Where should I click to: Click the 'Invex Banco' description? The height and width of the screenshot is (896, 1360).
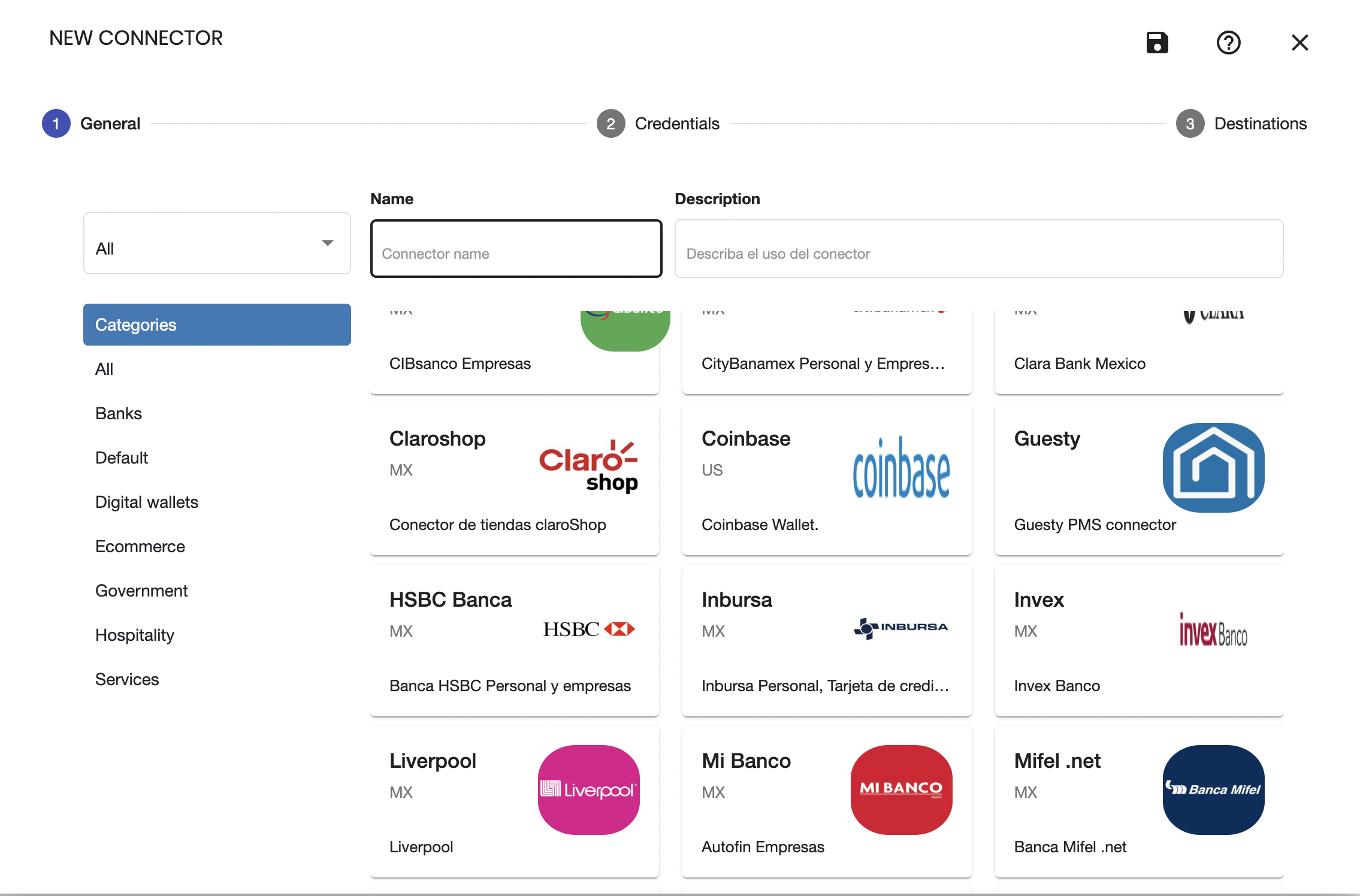click(1057, 686)
